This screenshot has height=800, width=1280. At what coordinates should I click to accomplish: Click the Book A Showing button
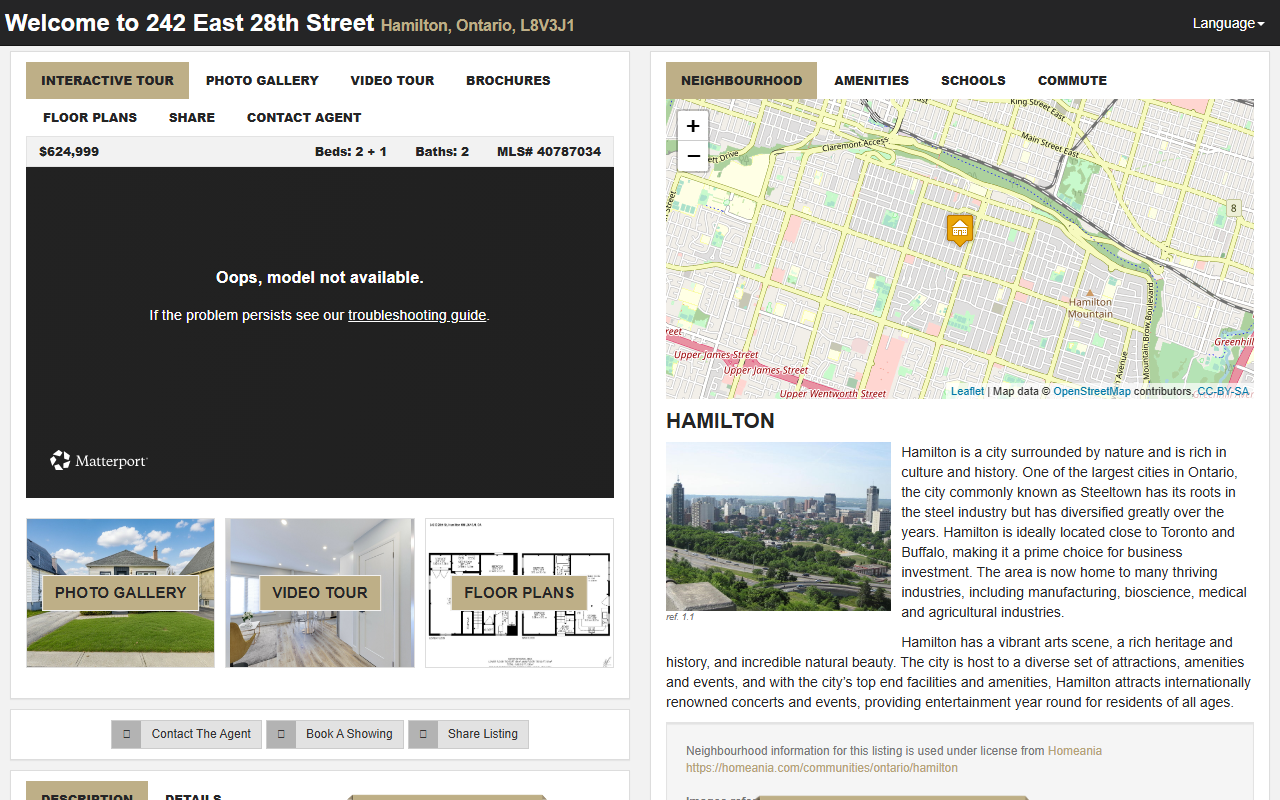(x=335, y=734)
